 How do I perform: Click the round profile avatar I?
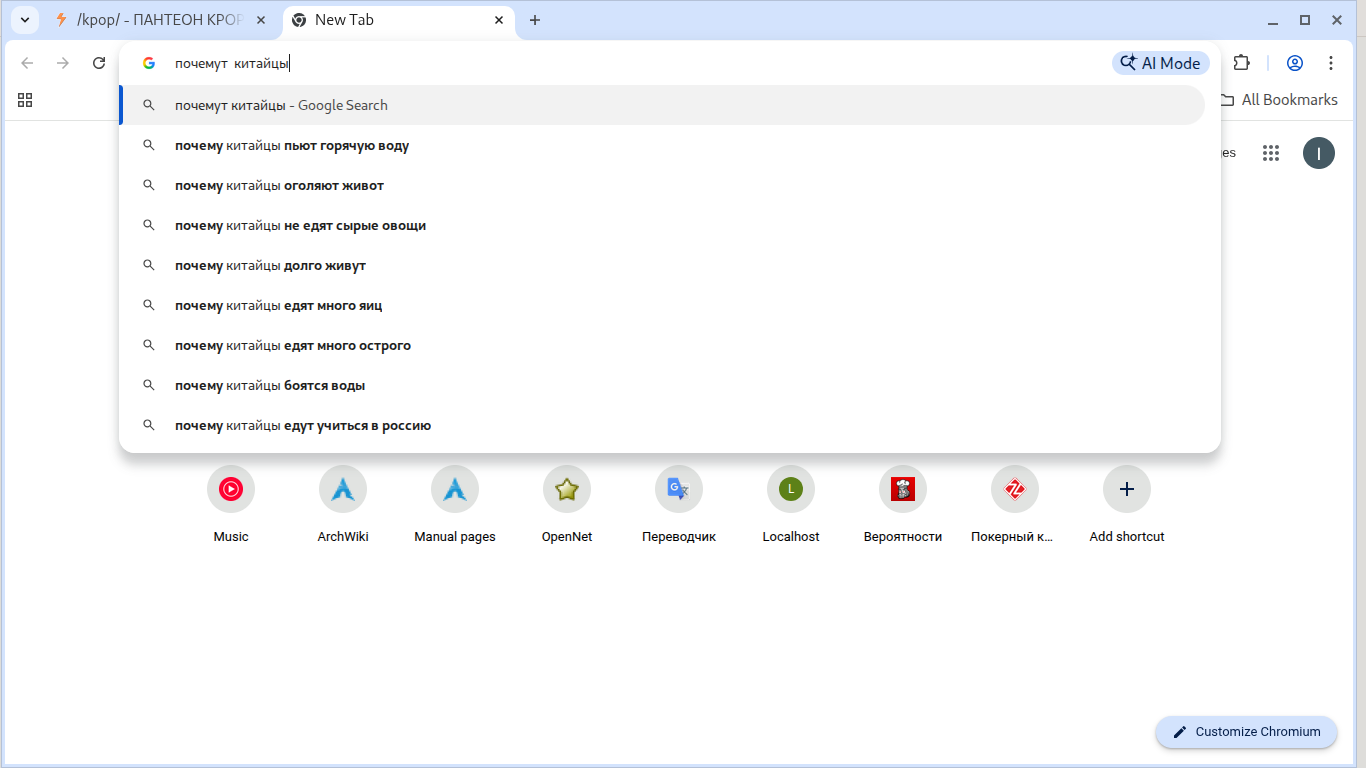[1319, 153]
